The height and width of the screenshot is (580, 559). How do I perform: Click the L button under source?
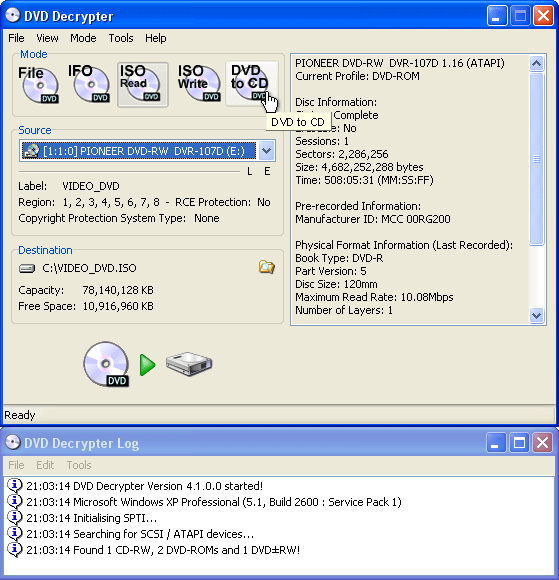[x=250, y=171]
